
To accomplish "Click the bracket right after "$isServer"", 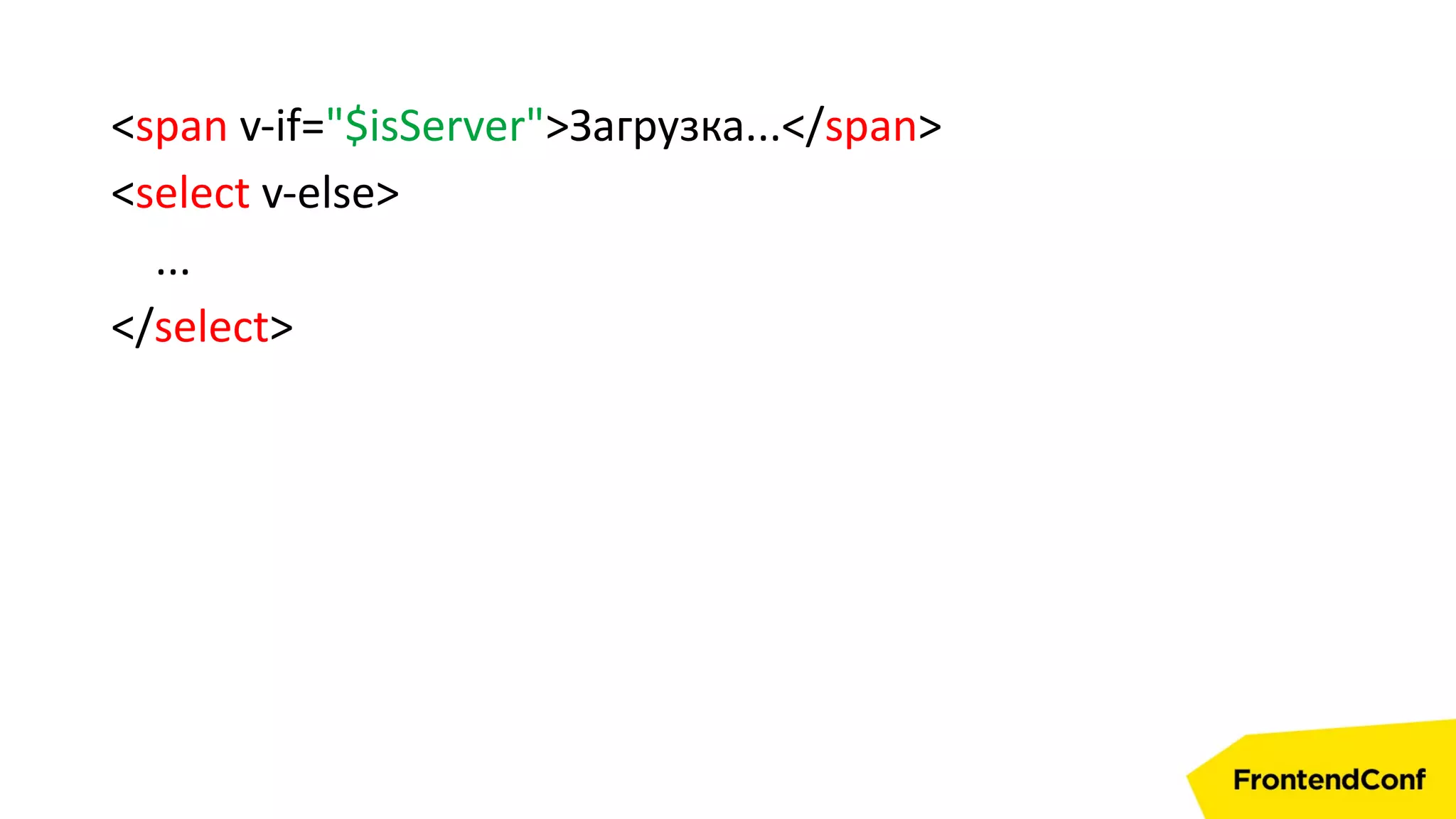I will 557,128.
